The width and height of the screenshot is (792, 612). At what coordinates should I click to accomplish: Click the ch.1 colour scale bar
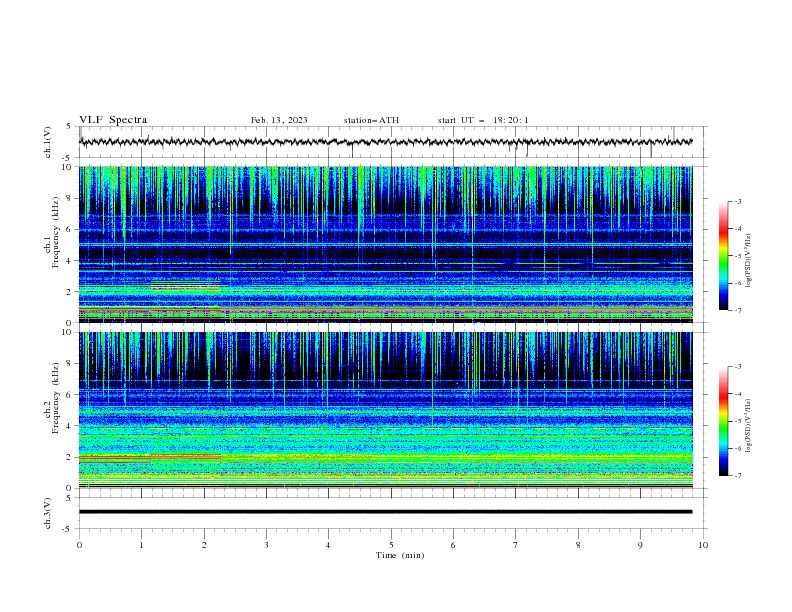[723, 256]
